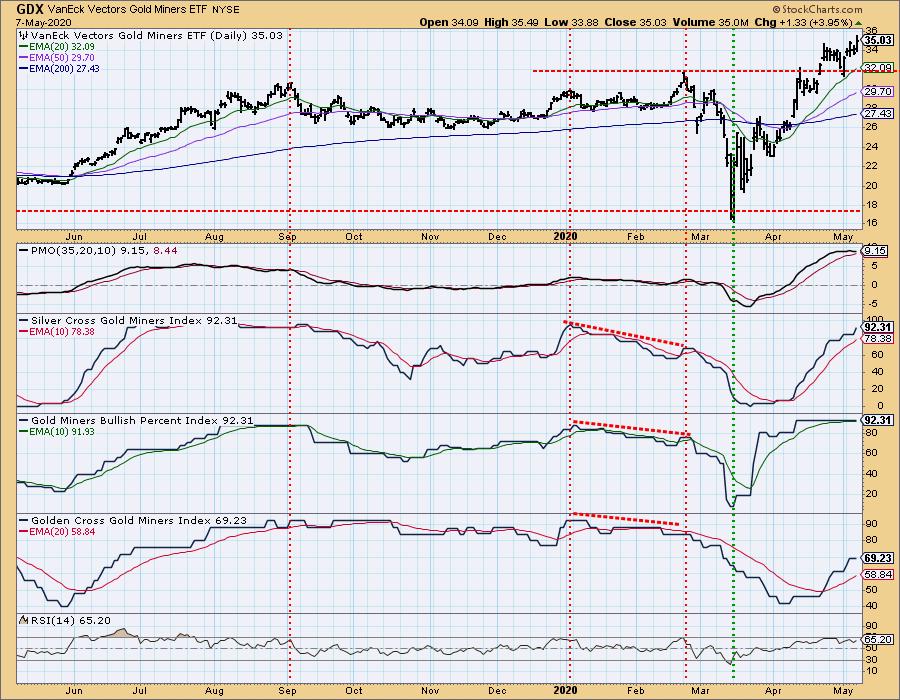Click the small icon next to RSI(14)
Viewport: 900px width, 700px height.
24,620
